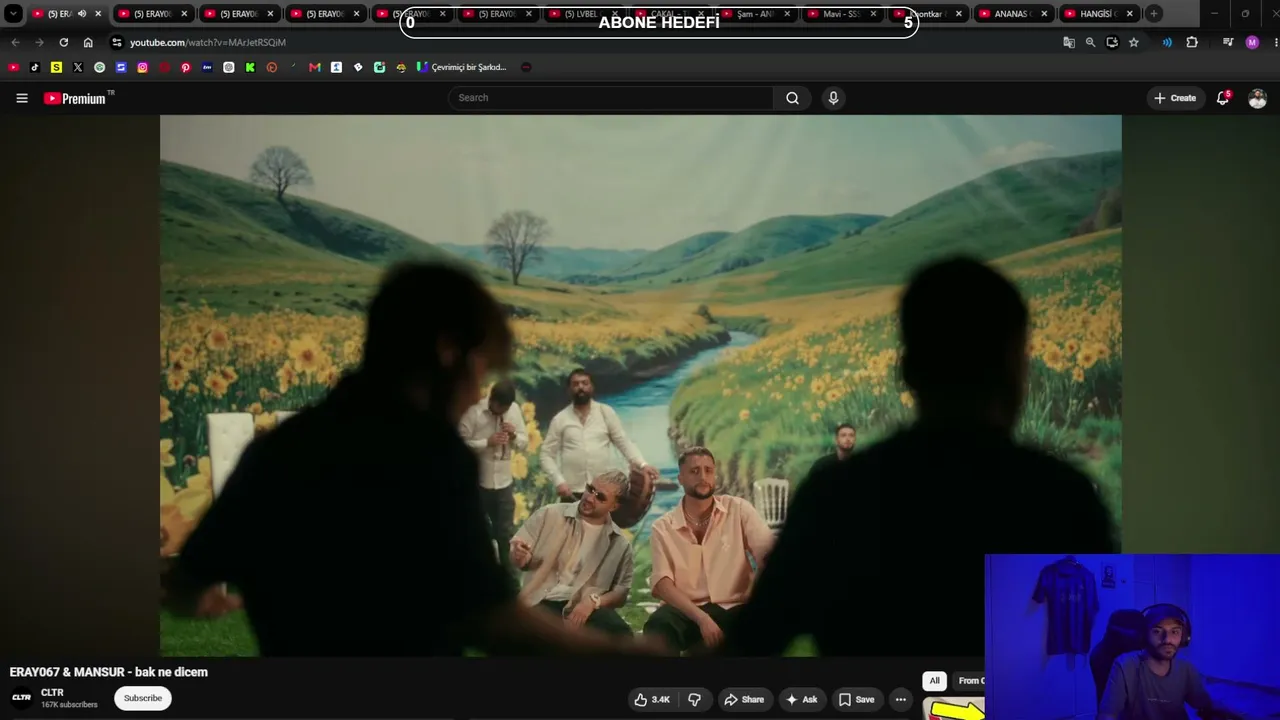Click the Ask button
The image size is (1280, 720).
pos(802,700)
